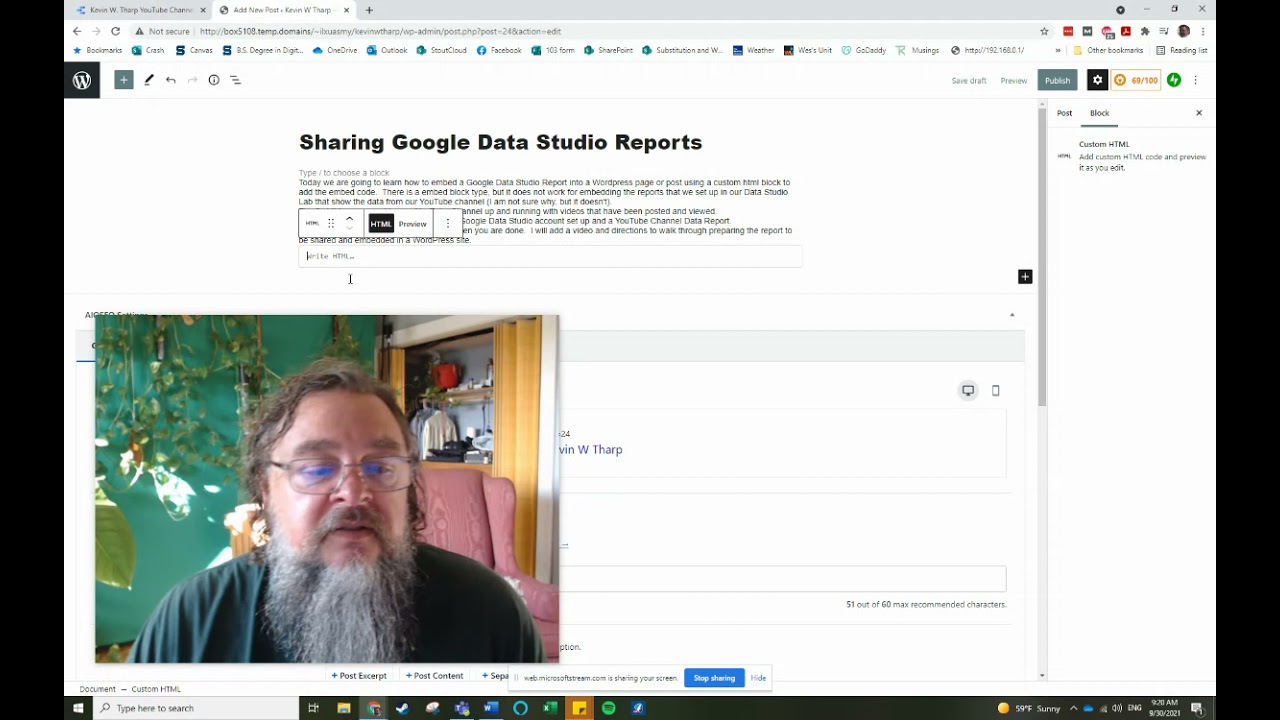The height and width of the screenshot is (720, 1280).
Task: Select the HTML view button
Action: point(381,224)
